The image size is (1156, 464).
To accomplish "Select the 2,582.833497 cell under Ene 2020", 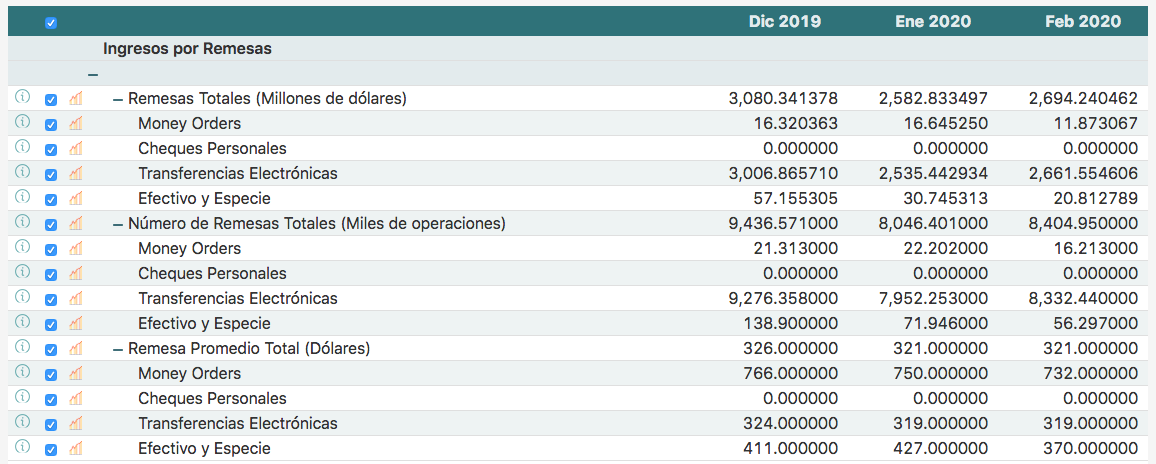I will [933, 98].
